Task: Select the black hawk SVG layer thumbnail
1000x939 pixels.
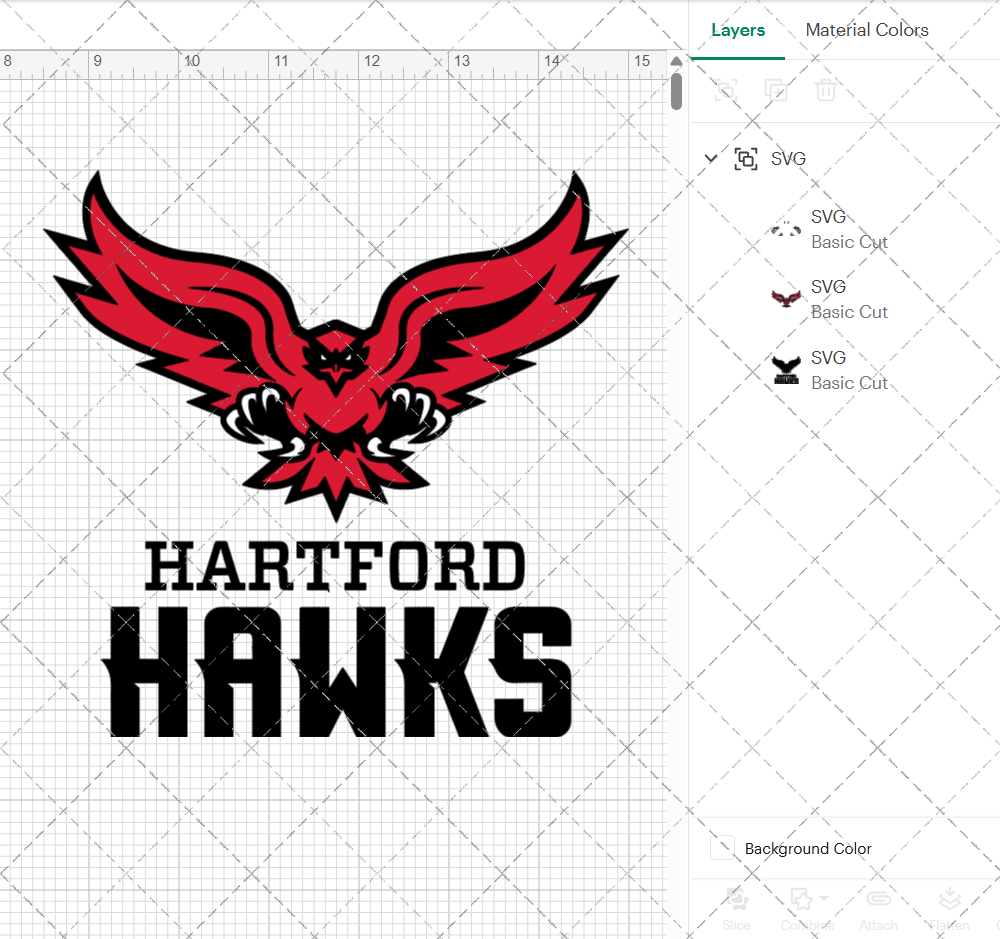Action: (786, 370)
